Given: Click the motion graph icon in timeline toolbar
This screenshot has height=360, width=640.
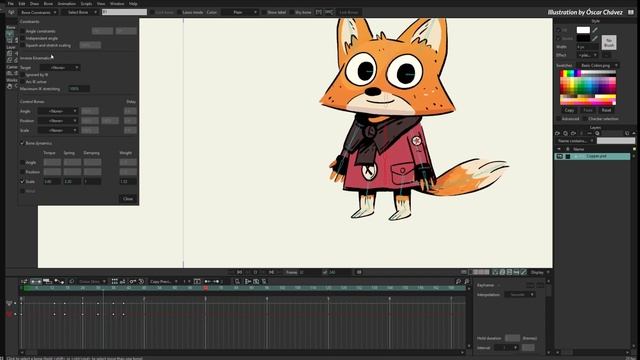Looking at the screenshot, I should (59, 281).
